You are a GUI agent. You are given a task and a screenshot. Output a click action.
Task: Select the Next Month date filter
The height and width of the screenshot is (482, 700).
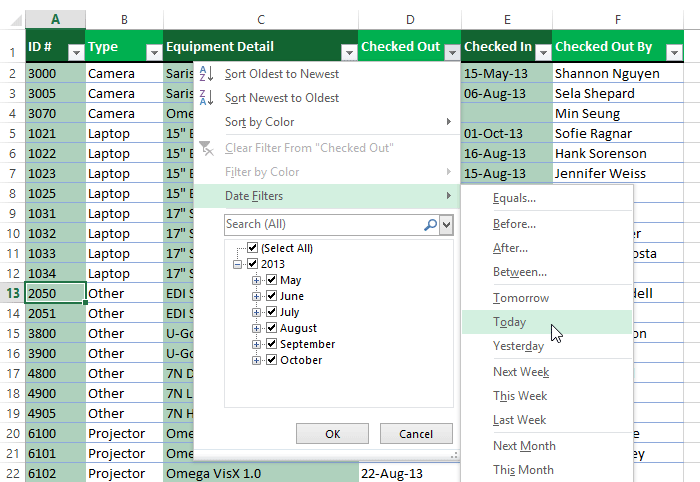click(x=547, y=446)
